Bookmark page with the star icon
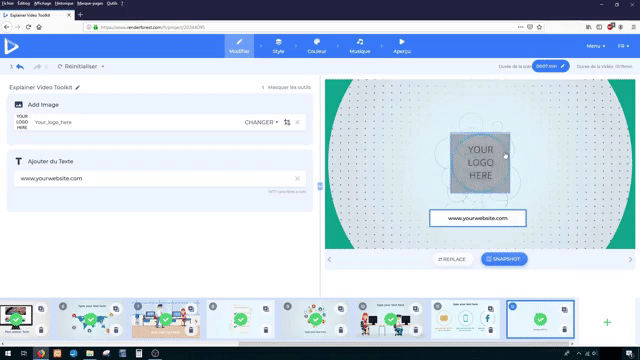The width and height of the screenshot is (640, 360). (539, 27)
